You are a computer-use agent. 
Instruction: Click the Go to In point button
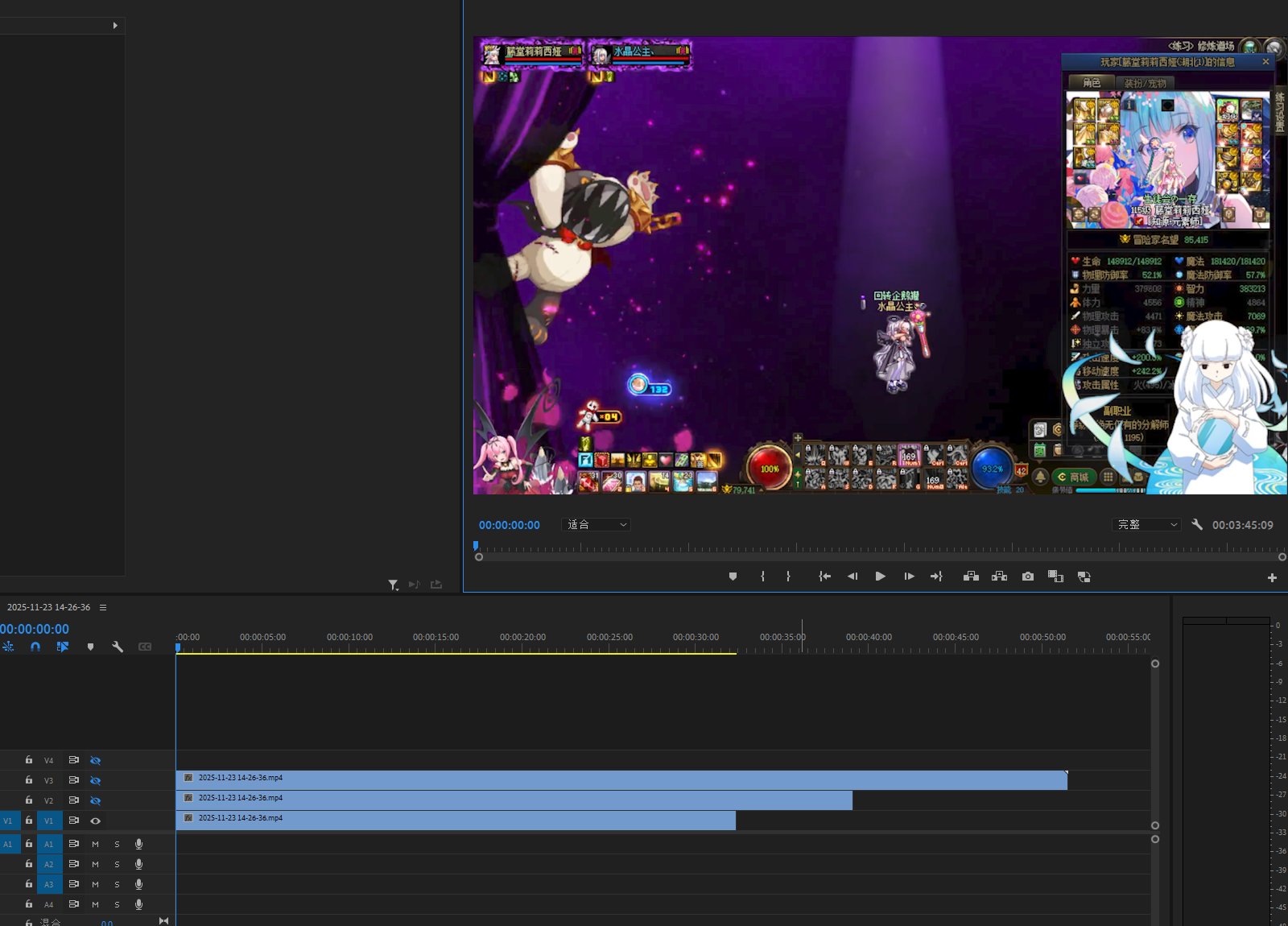[x=824, y=577]
